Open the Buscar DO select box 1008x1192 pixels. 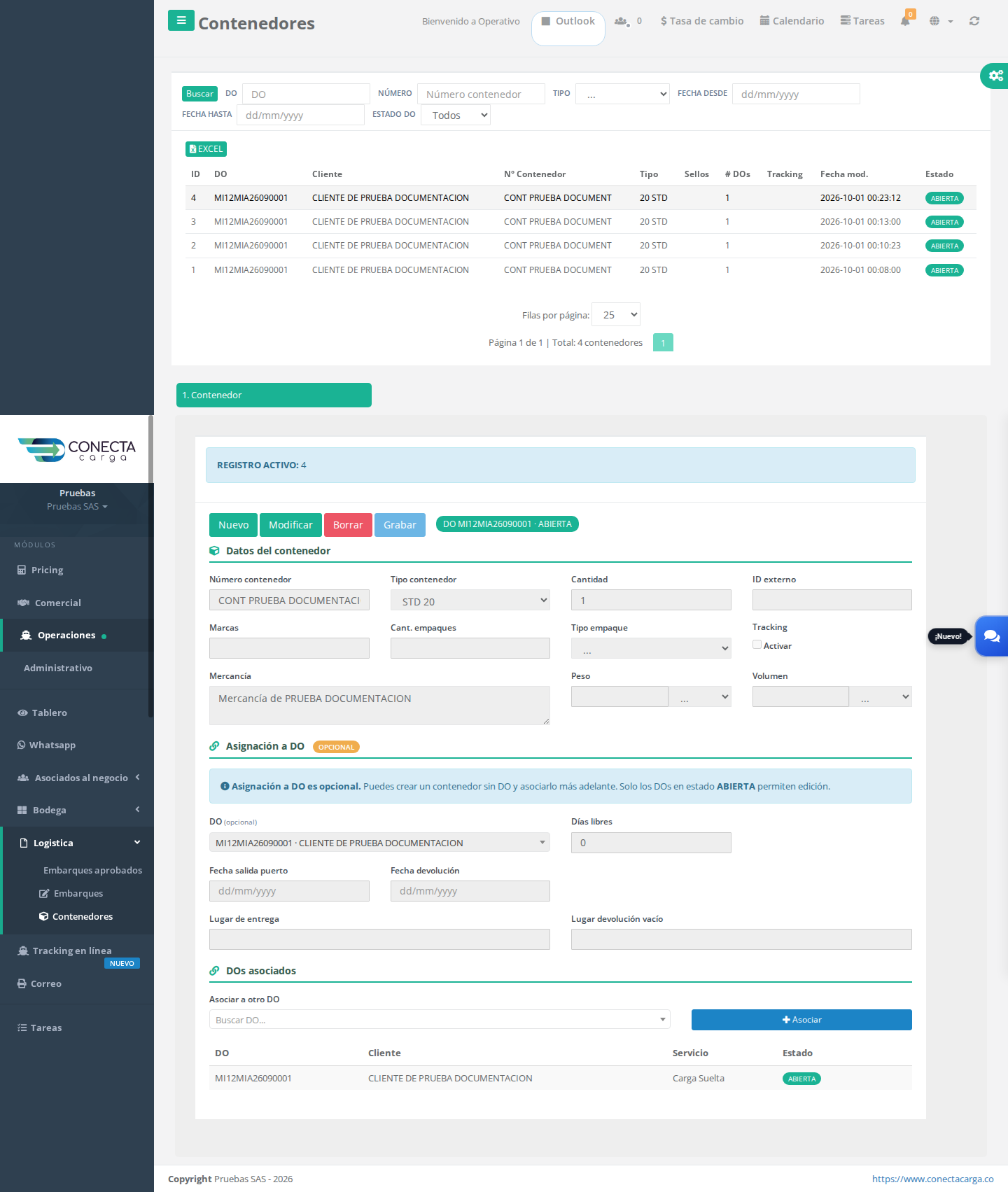pos(440,1019)
